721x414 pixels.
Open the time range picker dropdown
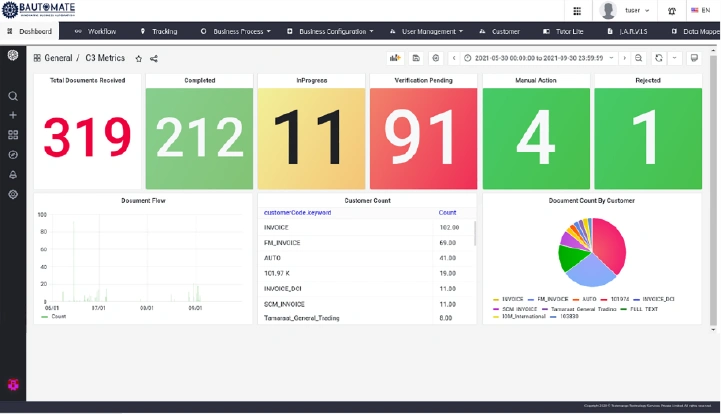pos(539,58)
